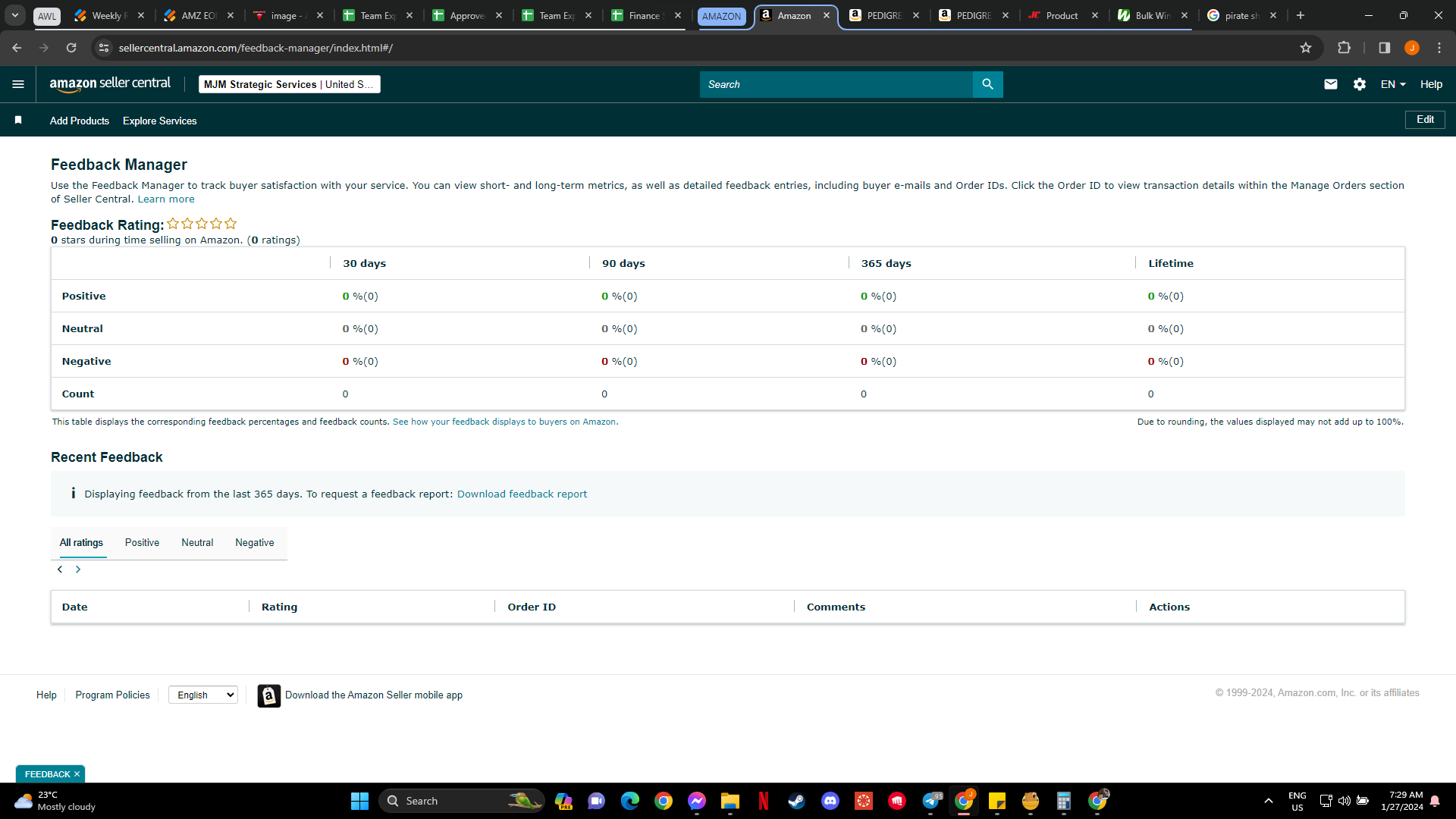The height and width of the screenshot is (819, 1456).
Task: Click the FEEDBACK tab button
Action: pos(47,774)
